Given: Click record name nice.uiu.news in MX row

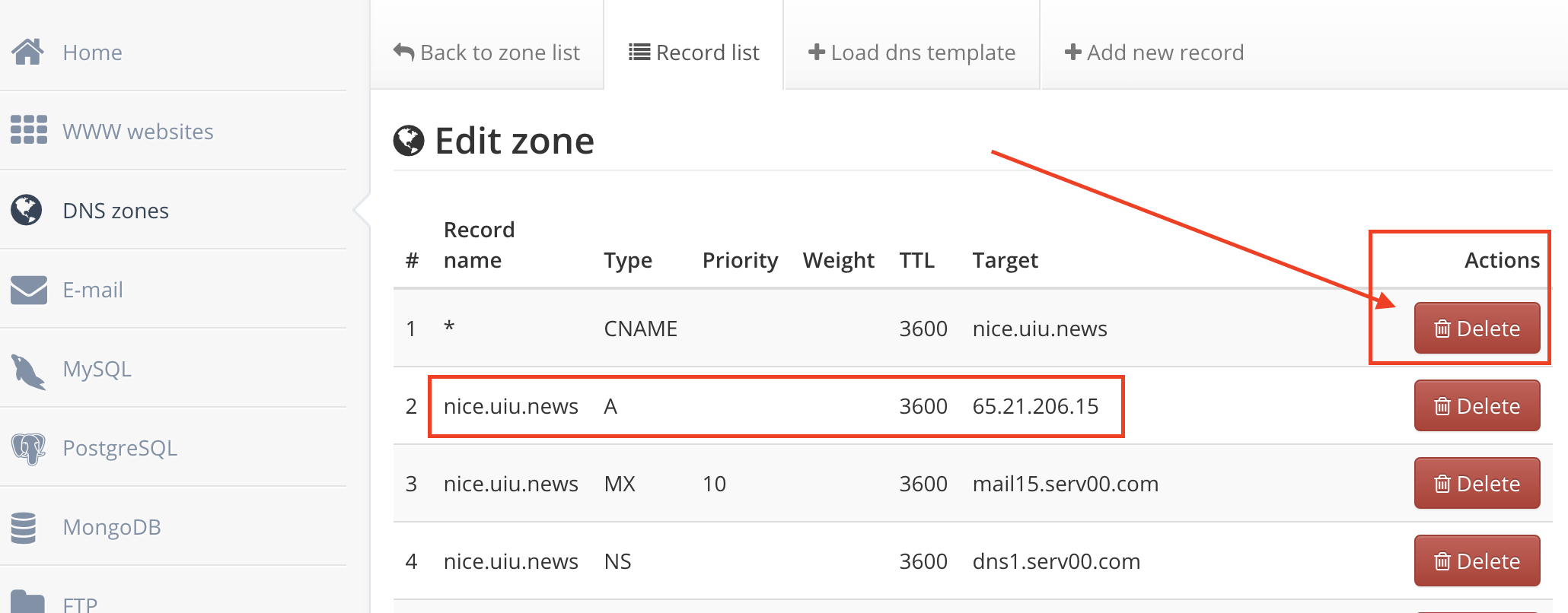Looking at the screenshot, I should point(511,484).
